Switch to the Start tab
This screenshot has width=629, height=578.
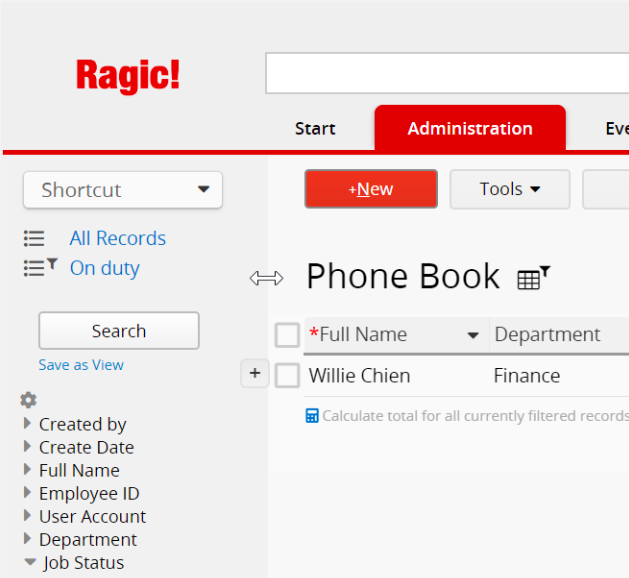[x=315, y=129]
